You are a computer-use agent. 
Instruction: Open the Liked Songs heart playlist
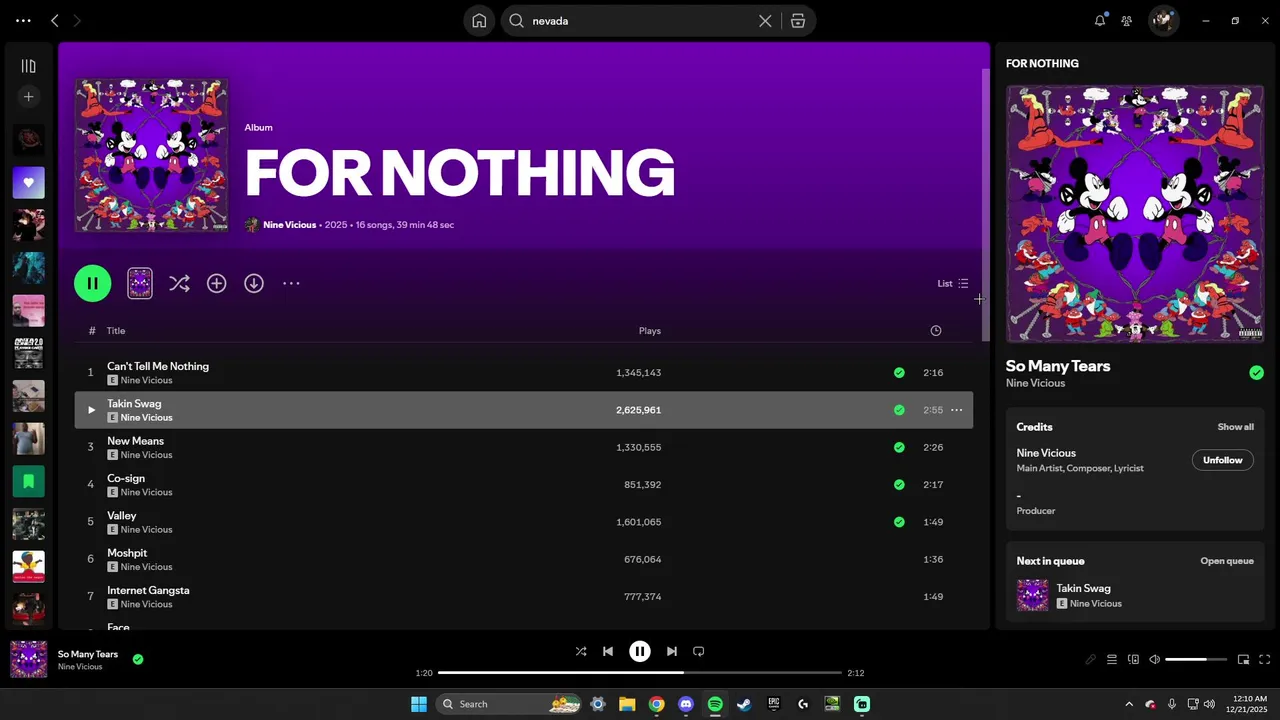click(28, 183)
